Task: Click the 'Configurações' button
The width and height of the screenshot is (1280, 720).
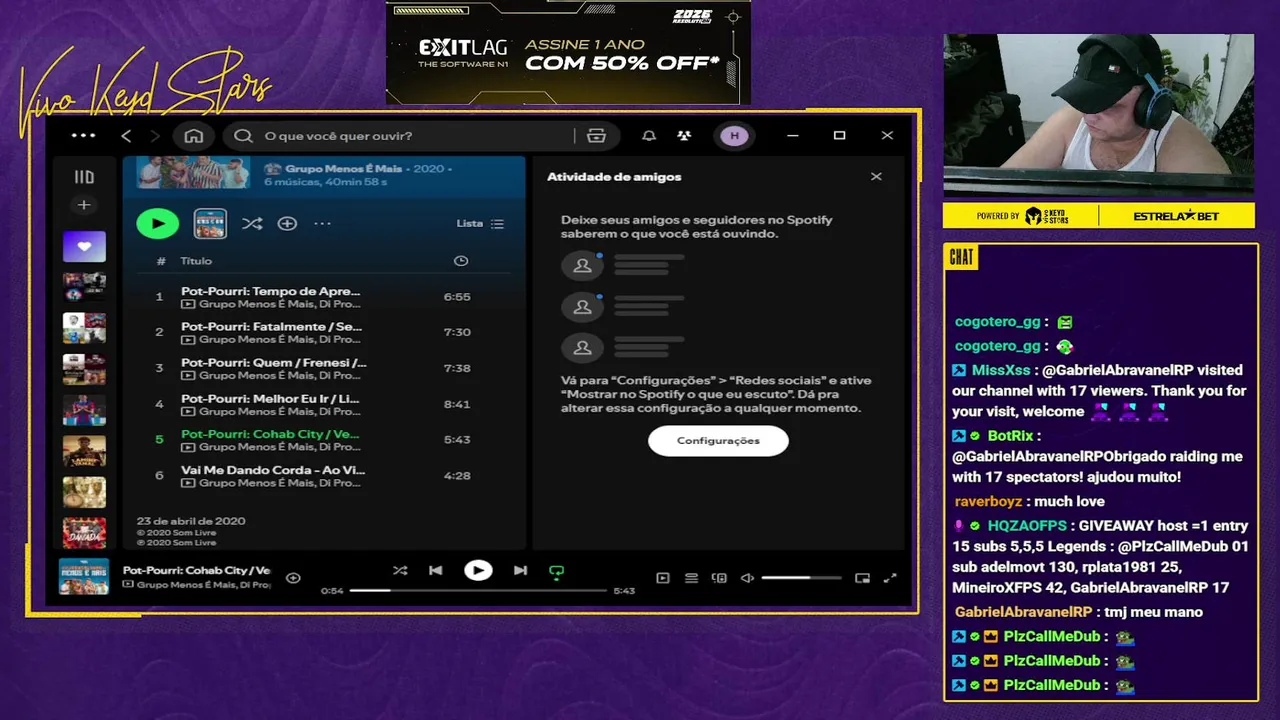Action: coord(718,441)
